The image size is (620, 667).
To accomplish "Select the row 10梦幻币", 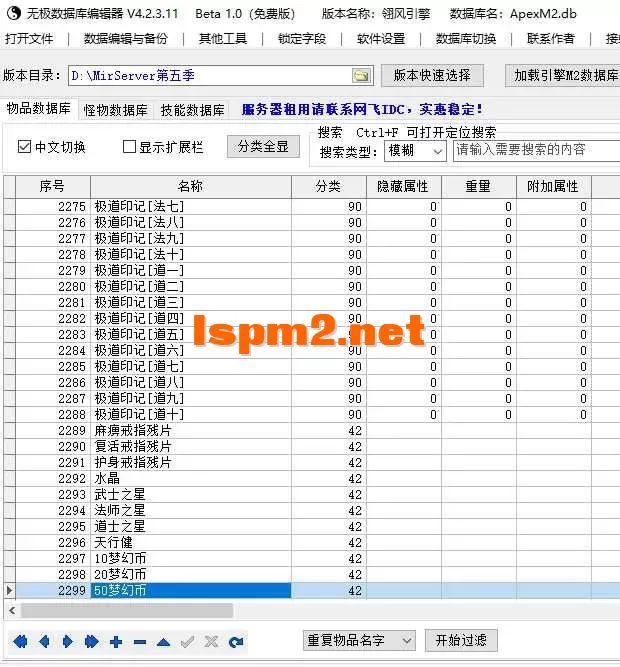I will click(x=311, y=559).
